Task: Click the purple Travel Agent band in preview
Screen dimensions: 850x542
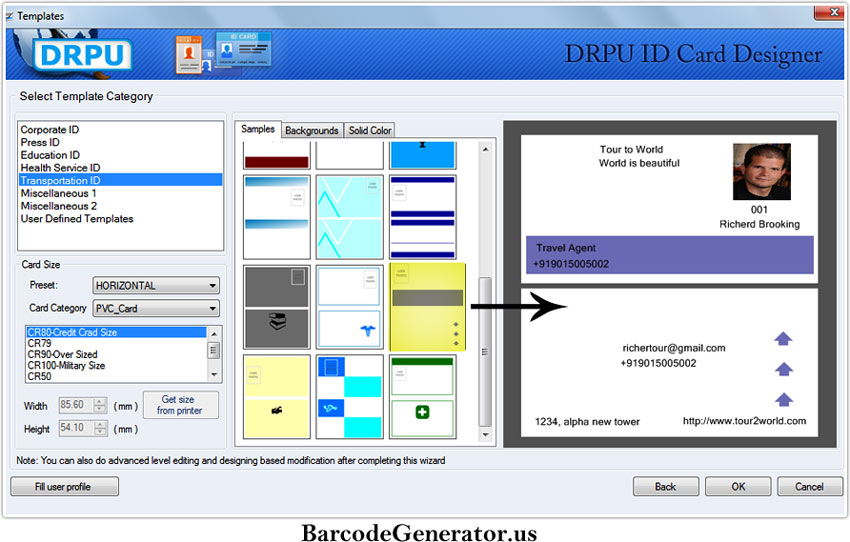Action: coord(669,255)
